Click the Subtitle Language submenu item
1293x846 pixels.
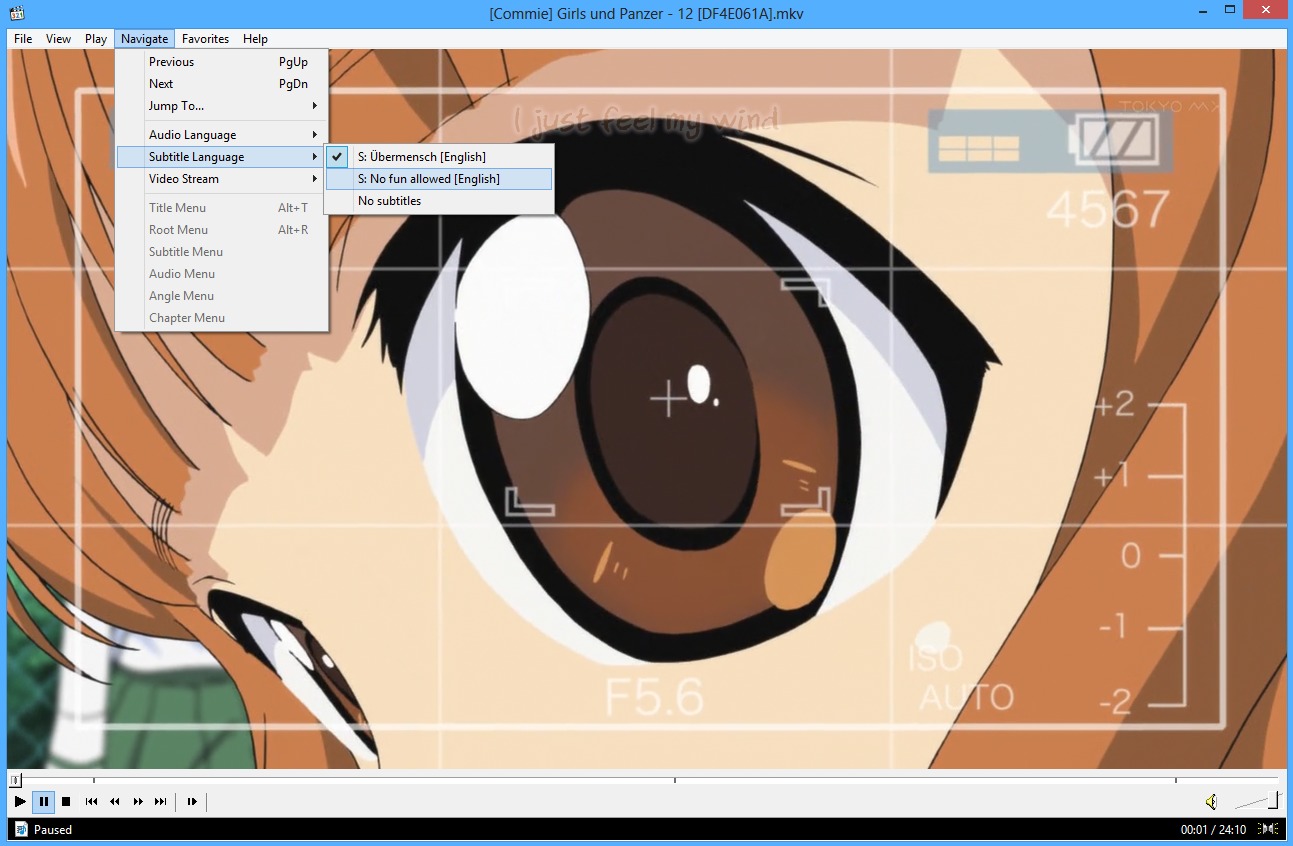(x=222, y=157)
